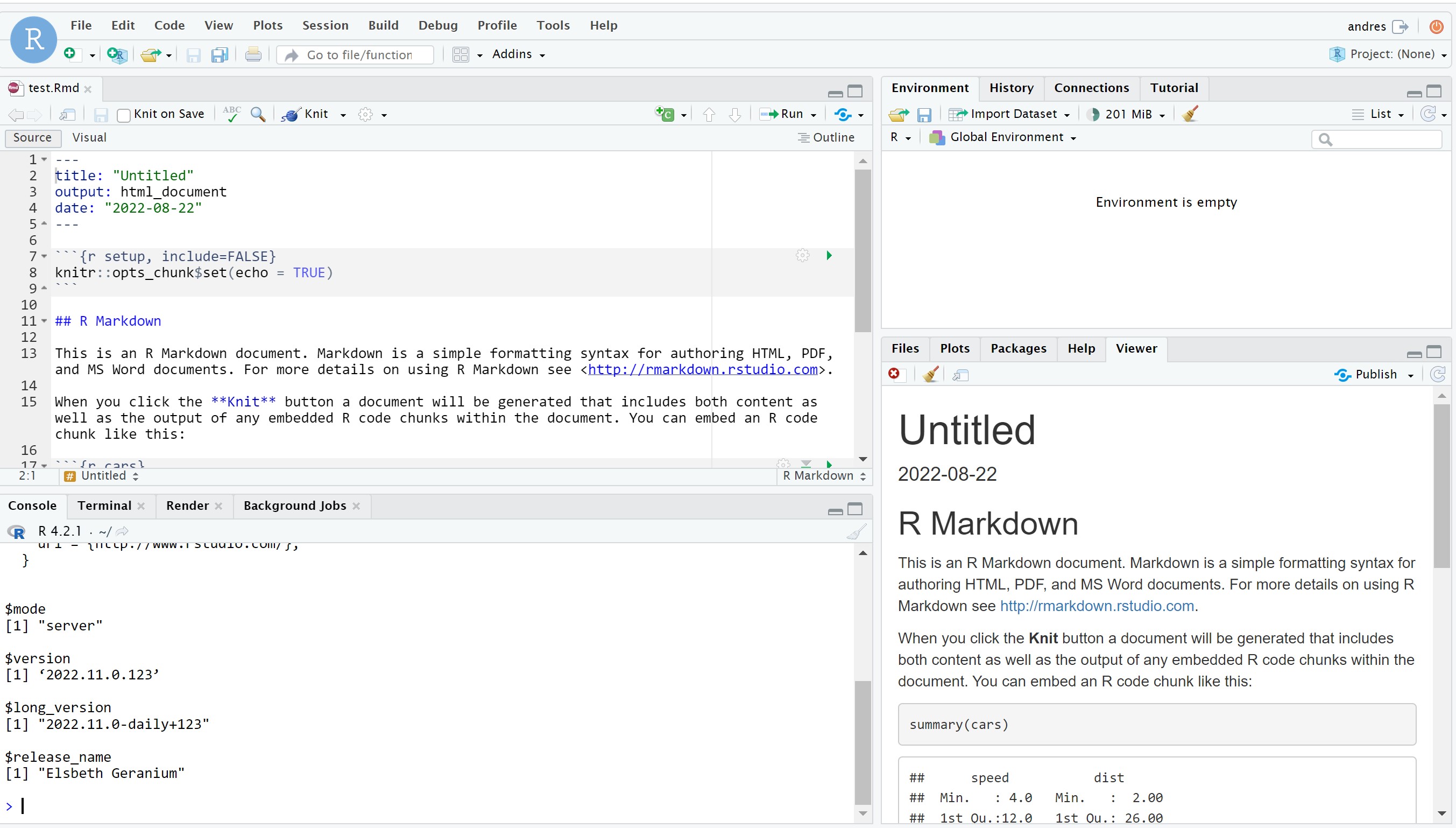Screen dimensions: 1456x828
Task: Click the Open File folder icon
Action: click(151, 54)
